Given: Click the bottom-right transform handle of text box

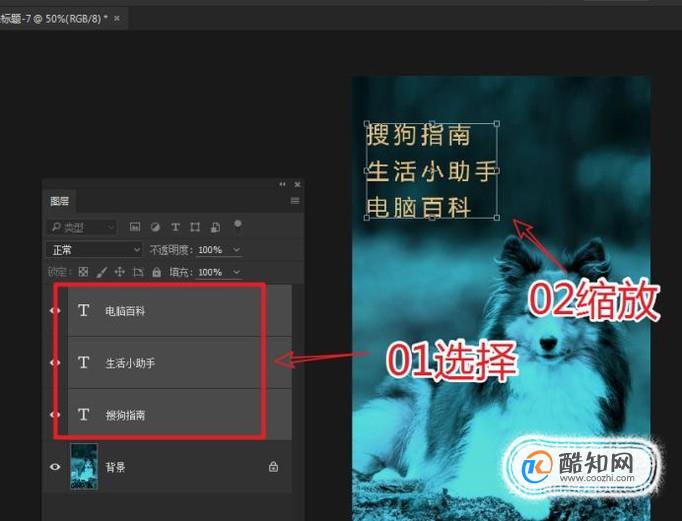Looking at the screenshot, I should click(x=497, y=217).
